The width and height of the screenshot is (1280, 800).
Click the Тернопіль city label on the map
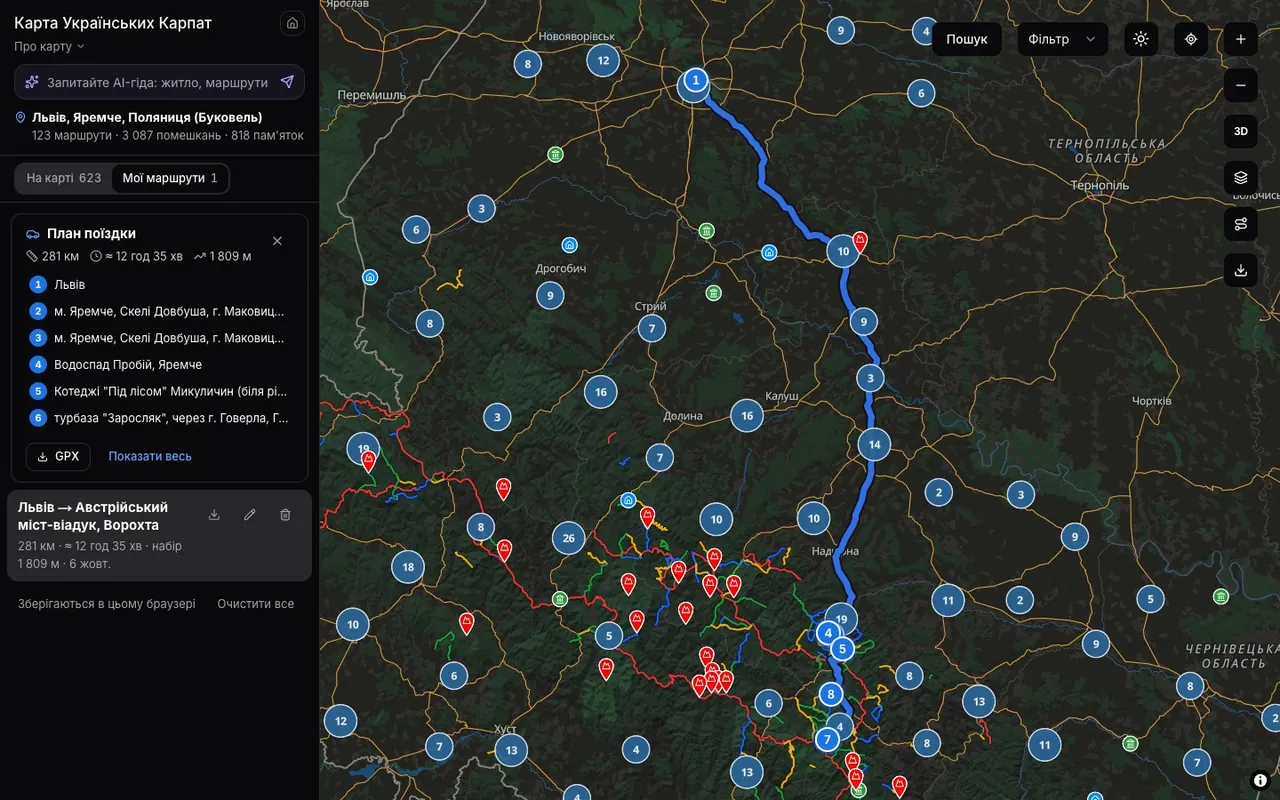click(x=1099, y=185)
